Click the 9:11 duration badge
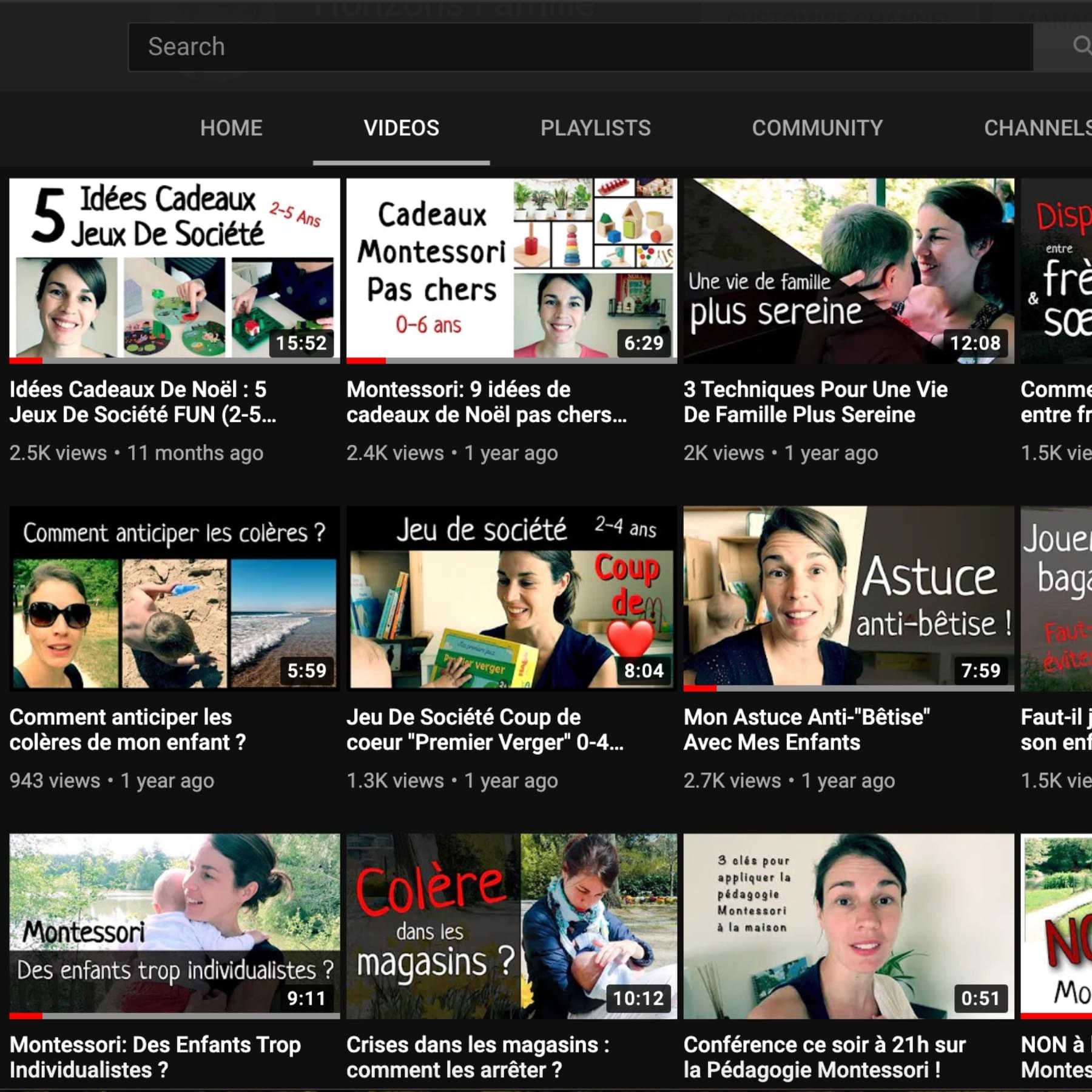Viewport: 1092px width, 1092px height. pos(306,998)
